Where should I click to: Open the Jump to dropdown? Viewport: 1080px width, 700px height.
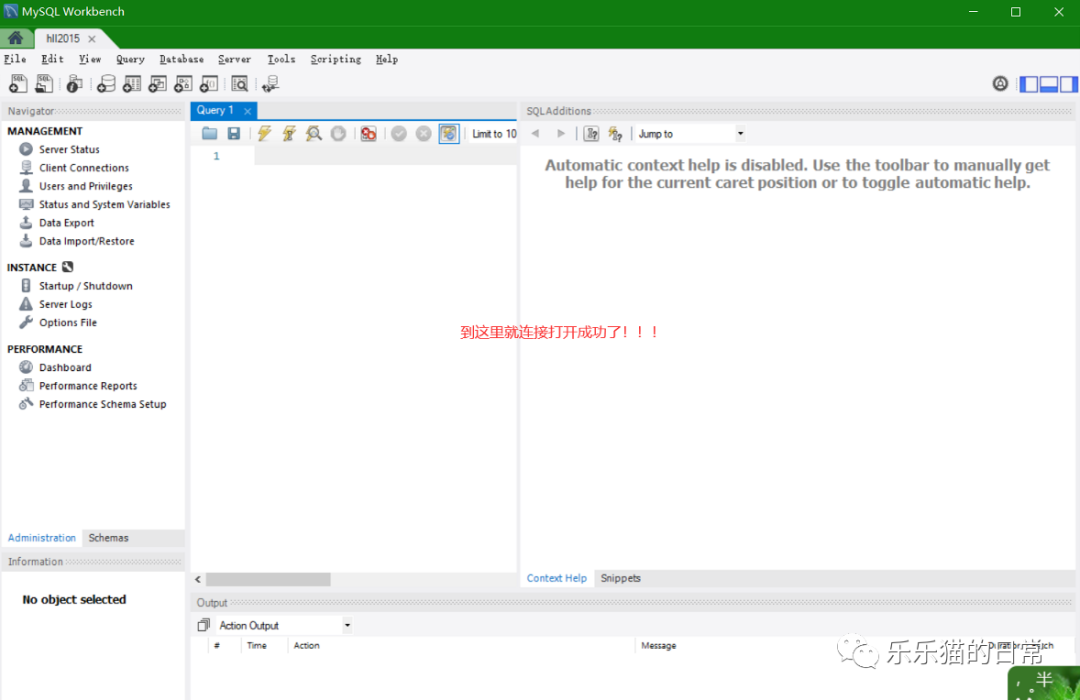coord(690,134)
